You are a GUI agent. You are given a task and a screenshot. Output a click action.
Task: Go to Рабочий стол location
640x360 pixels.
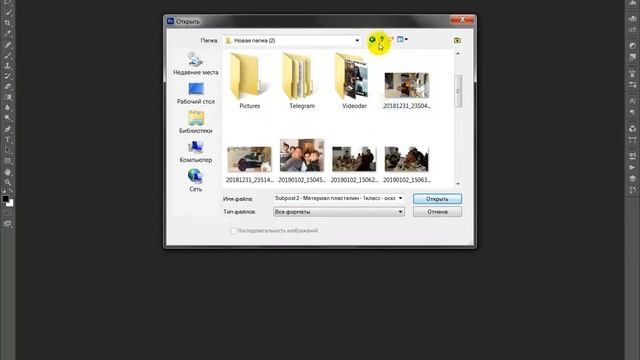tap(196, 93)
